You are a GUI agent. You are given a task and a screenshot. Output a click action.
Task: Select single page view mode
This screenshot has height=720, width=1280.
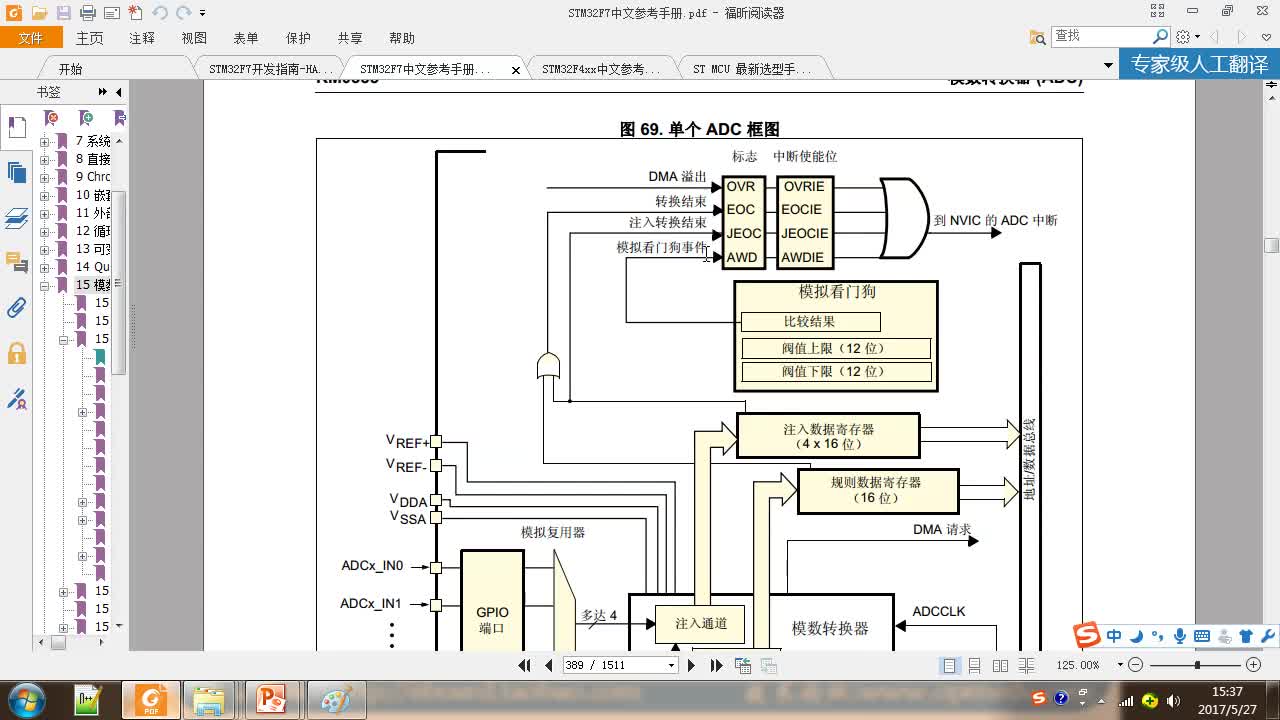pyautogui.click(x=949, y=665)
